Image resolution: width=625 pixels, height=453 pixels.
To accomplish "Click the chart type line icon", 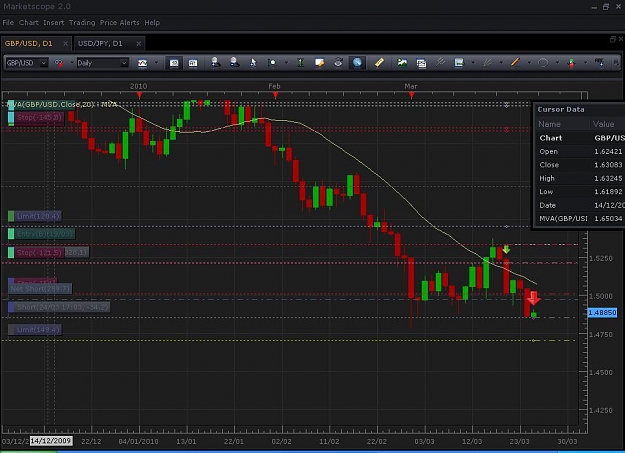I will (142, 63).
